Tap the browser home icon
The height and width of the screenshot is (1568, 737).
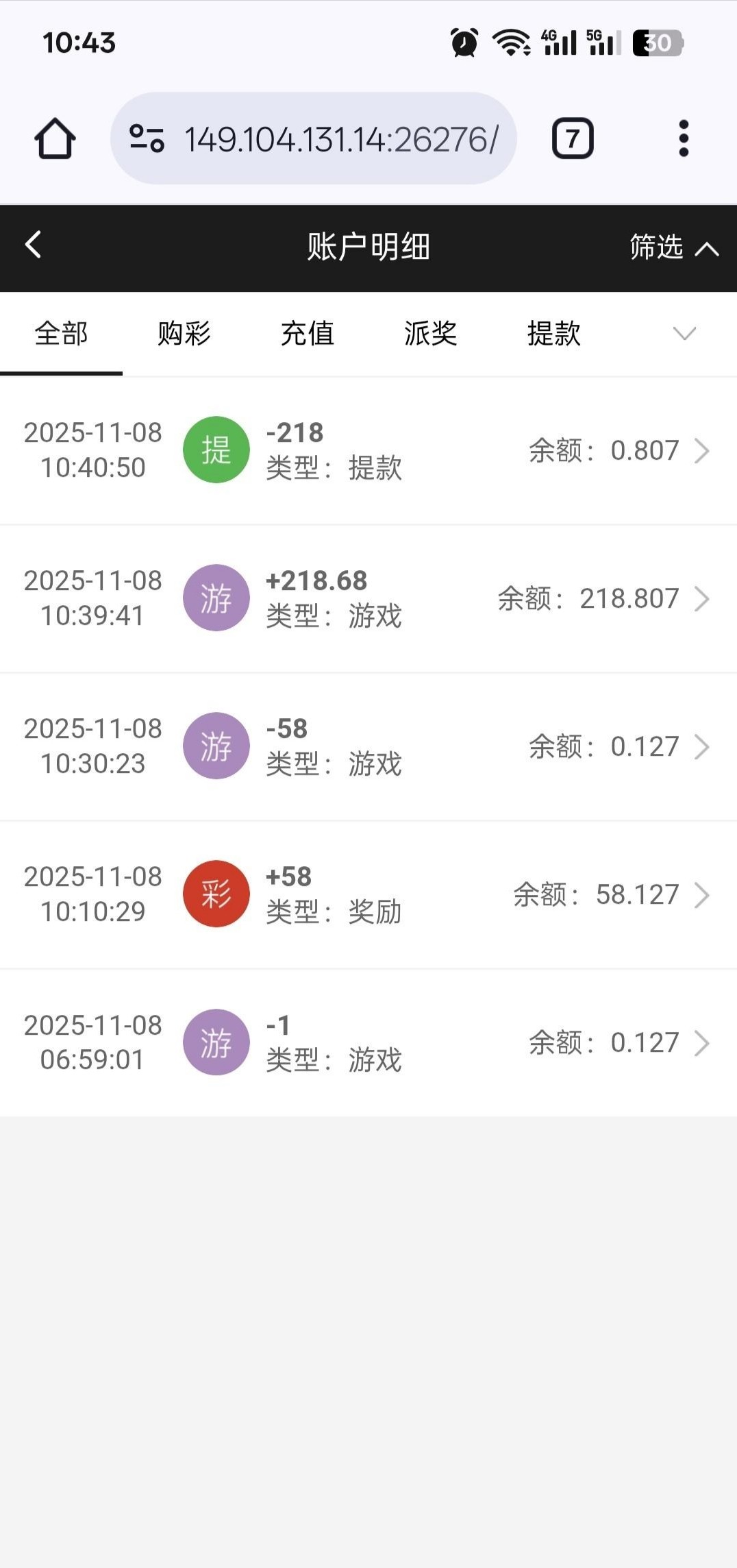point(55,139)
